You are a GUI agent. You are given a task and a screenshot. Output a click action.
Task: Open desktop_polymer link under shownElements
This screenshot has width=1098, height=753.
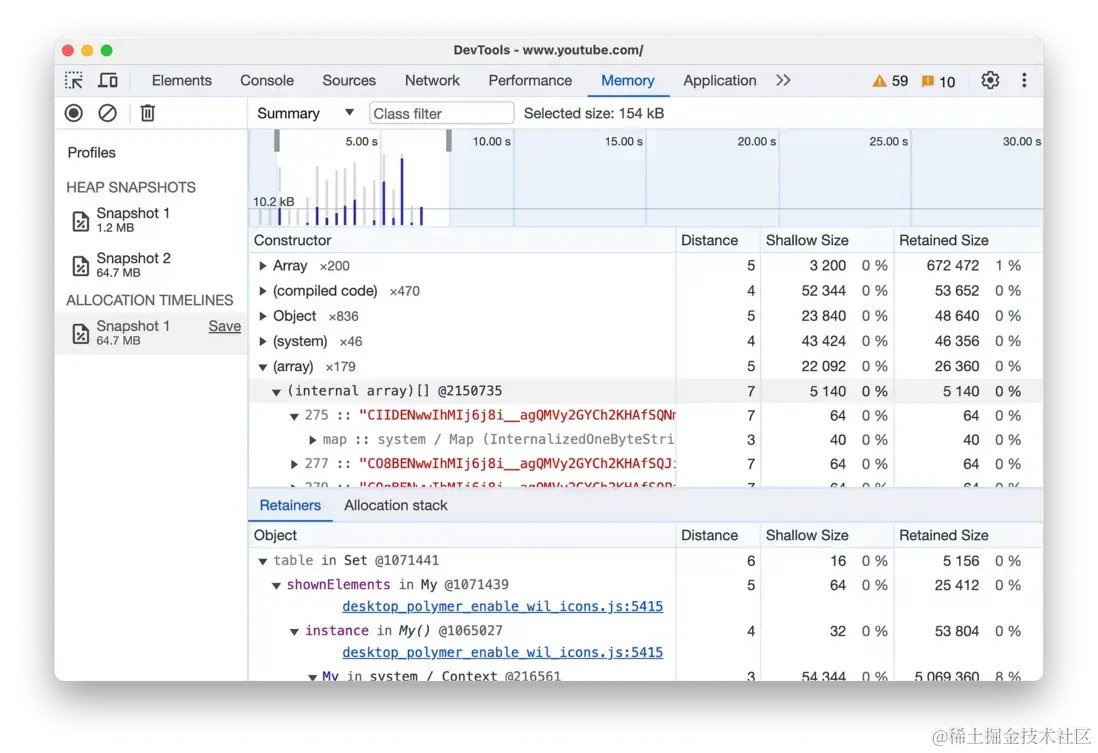[x=502, y=607]
